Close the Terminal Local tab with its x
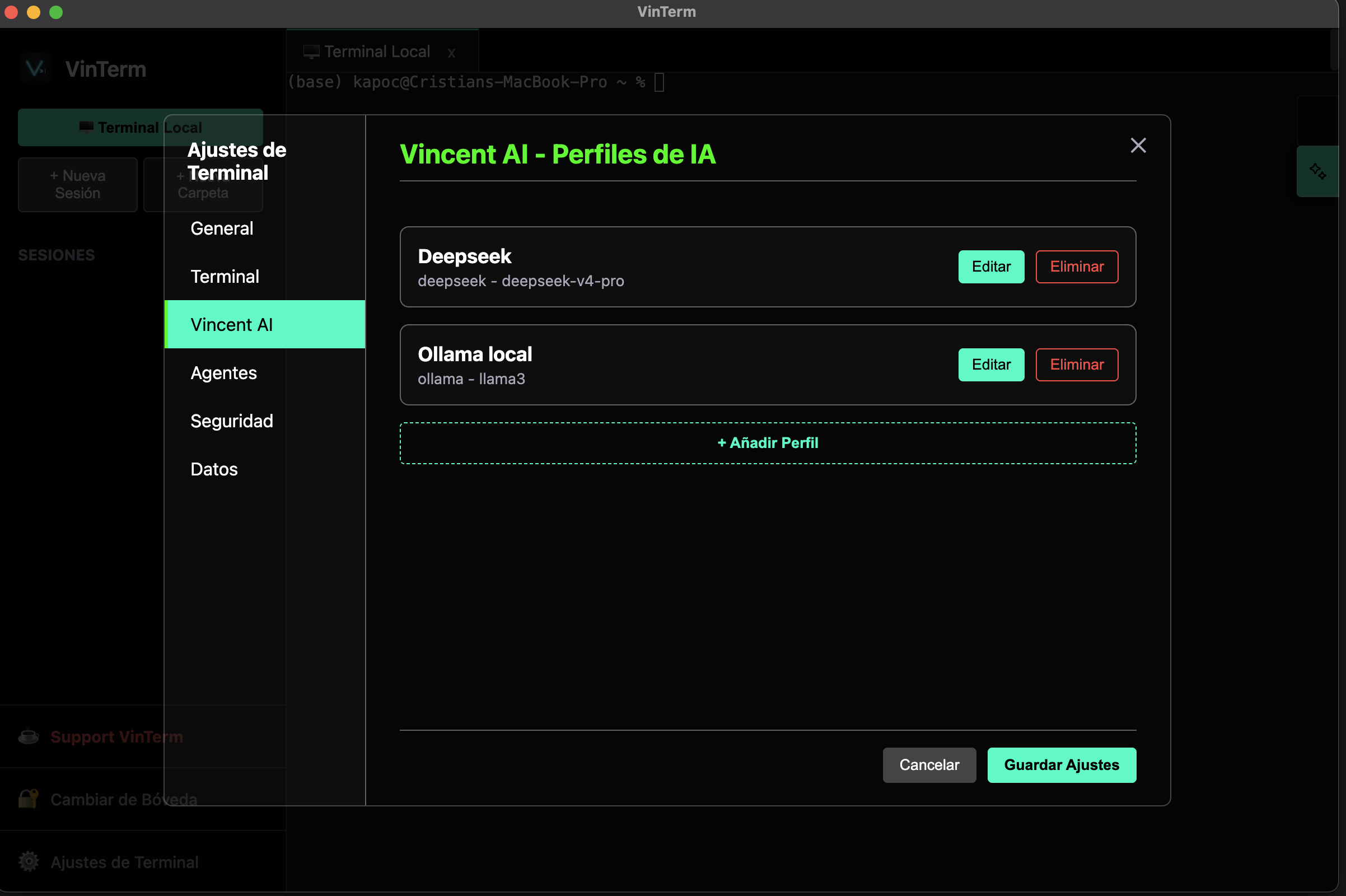 click(x=451, y=53)
